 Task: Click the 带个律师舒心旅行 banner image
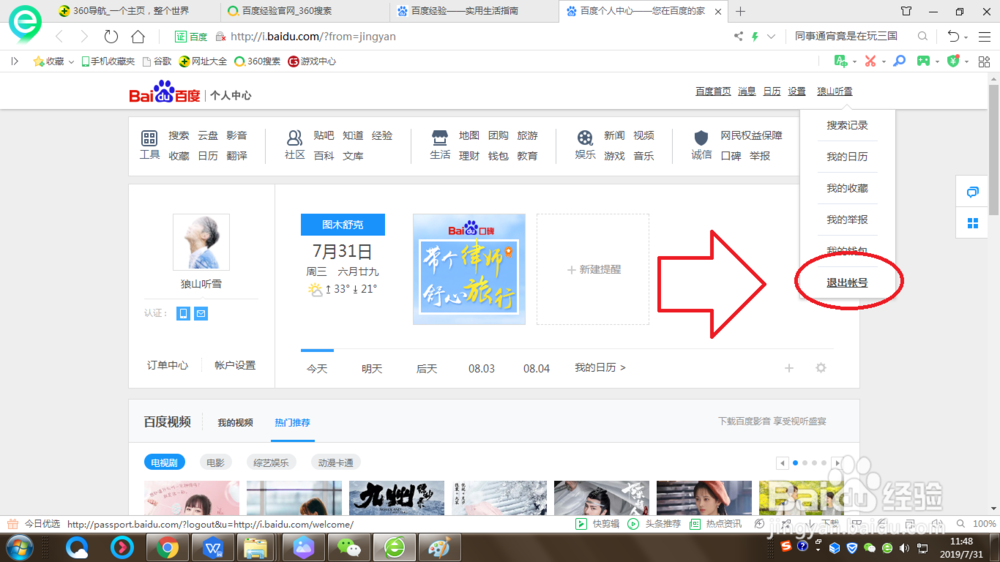pyautogui.click(x=469, y=269)
